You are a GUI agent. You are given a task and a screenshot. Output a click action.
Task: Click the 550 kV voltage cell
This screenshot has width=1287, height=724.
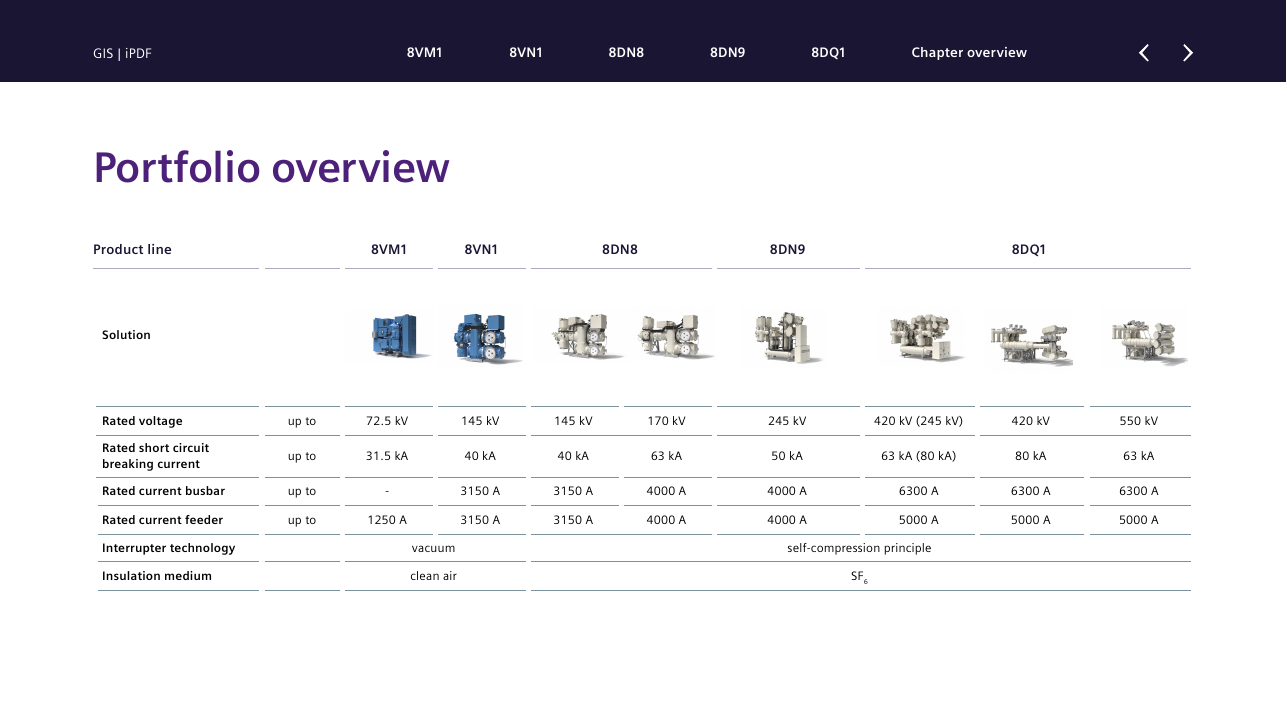point(1139,421)
